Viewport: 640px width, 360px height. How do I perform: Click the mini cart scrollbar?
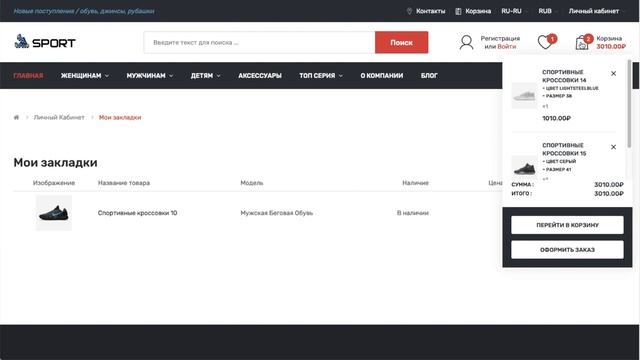pos(629,104)
